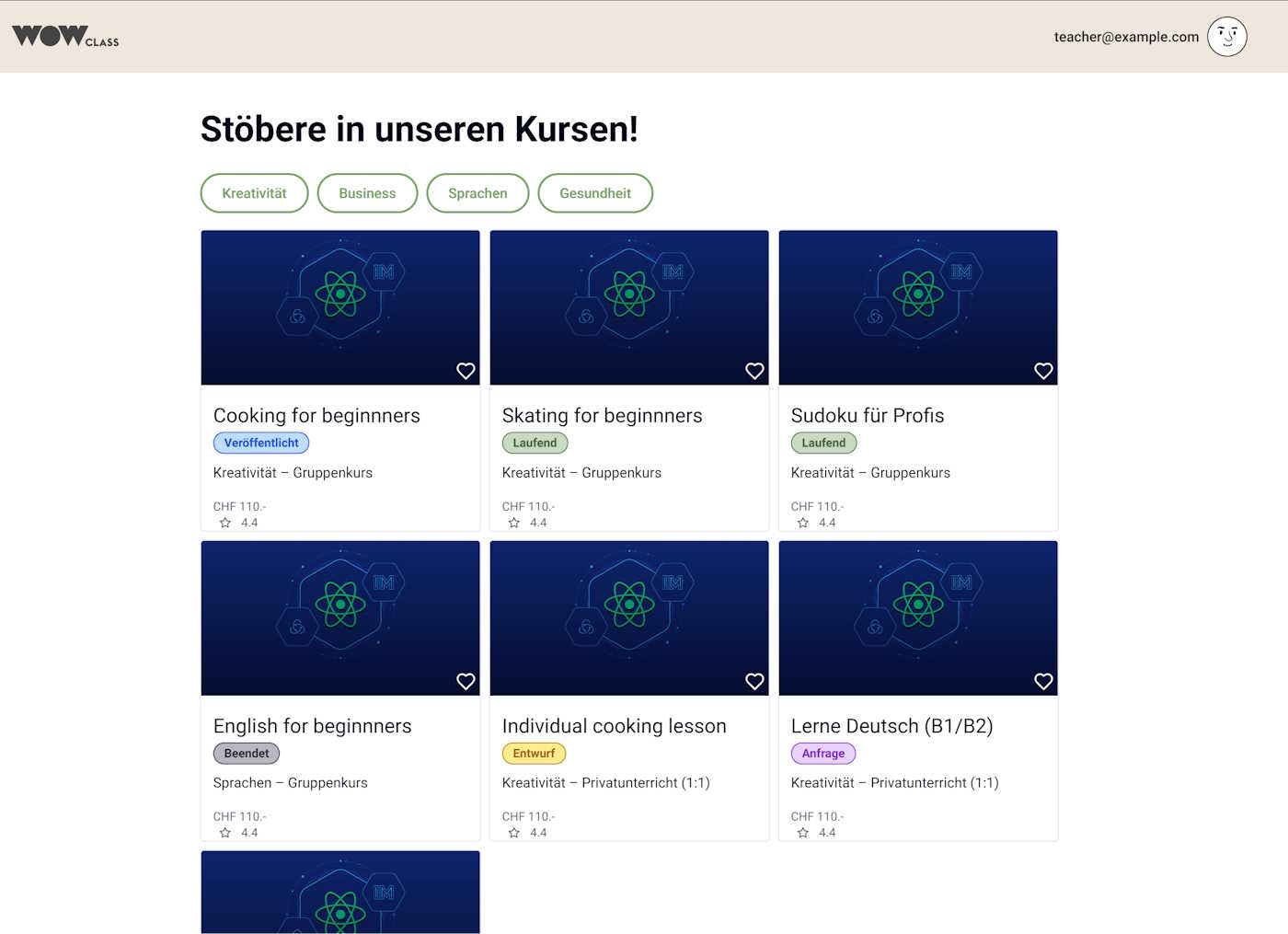Click the Individual cooking lesson course image
The width and height of the screenshot is (1288, 934).
pos(629,617)
